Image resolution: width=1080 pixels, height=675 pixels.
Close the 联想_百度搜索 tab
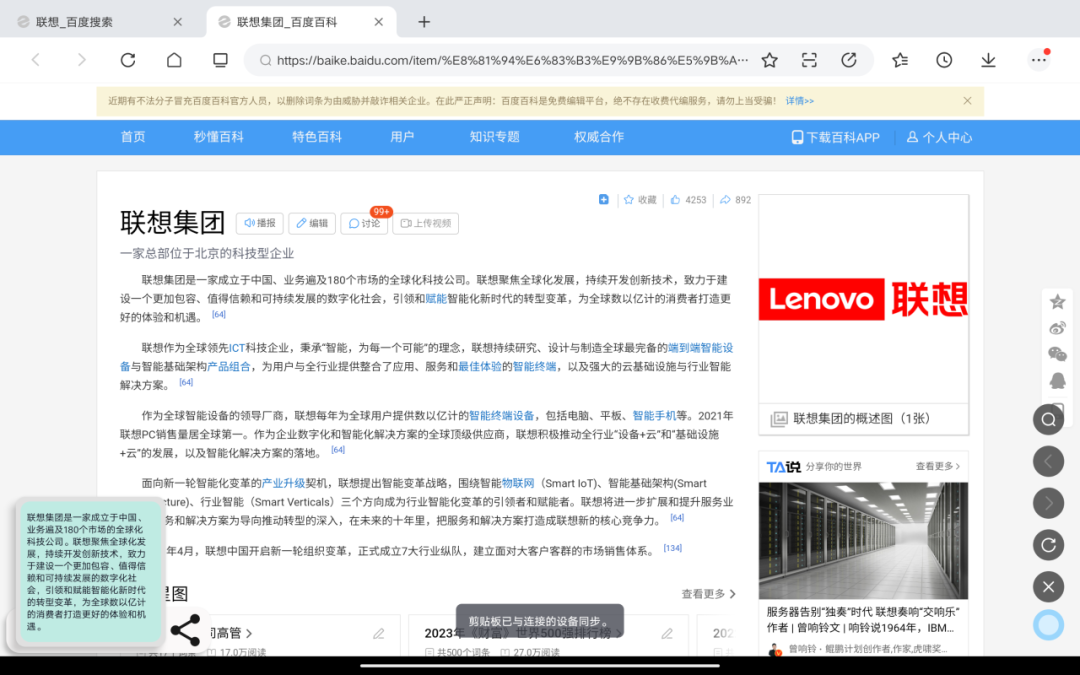[x=178, y=22]
